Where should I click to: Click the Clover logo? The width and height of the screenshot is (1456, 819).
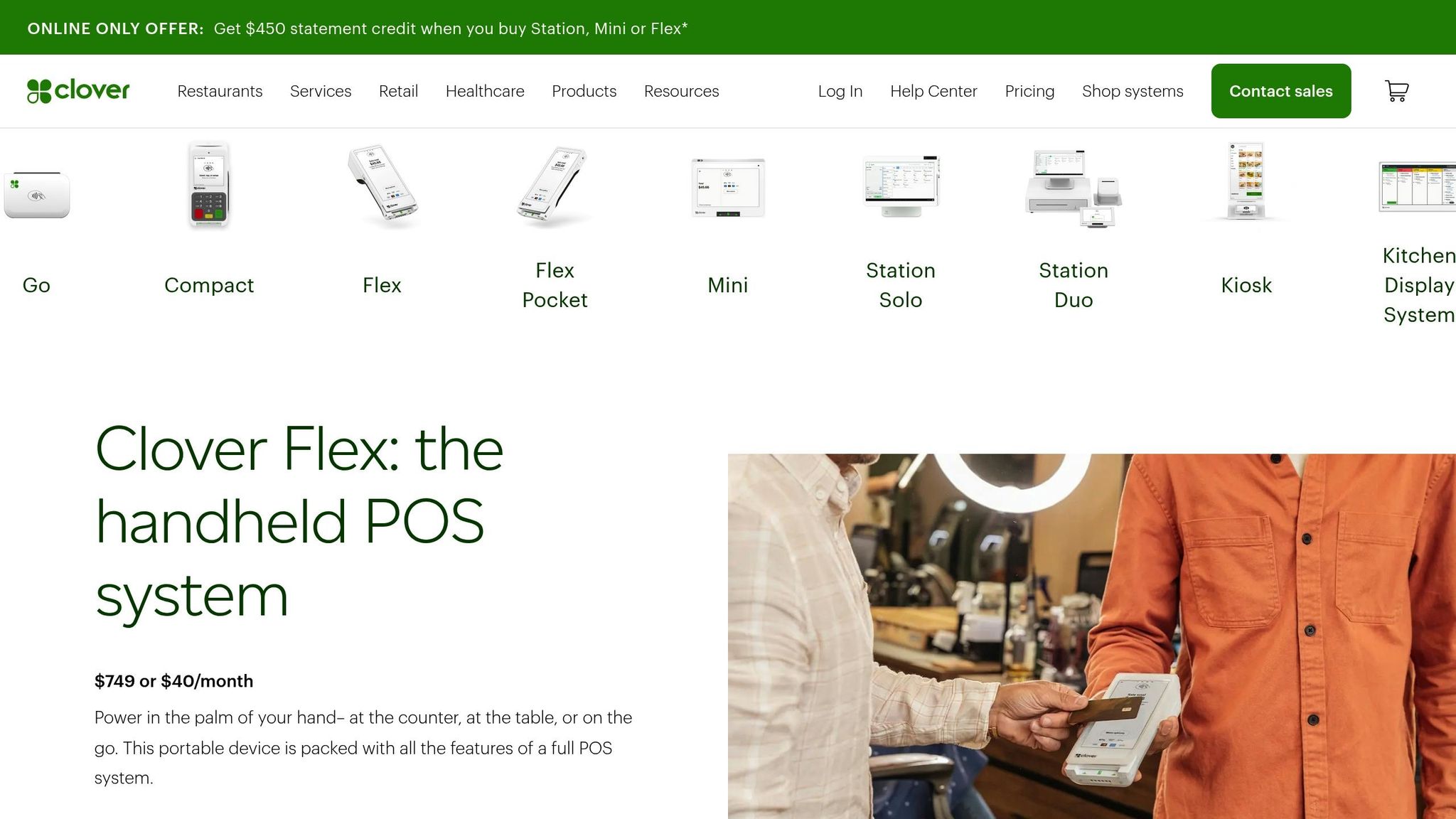point(78,91)
